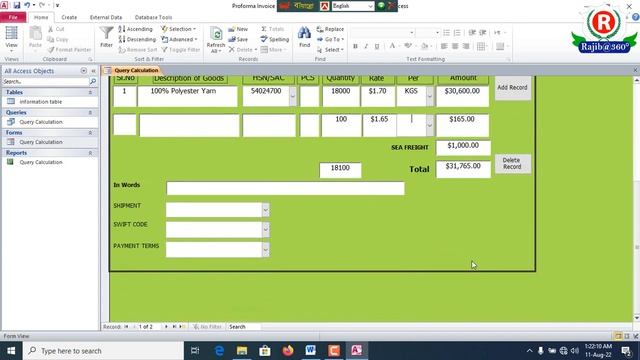Open Advanced filter options dropdown
Image resolution: width=640 pixels, height=360 pixels.
[x=179, y=39]
